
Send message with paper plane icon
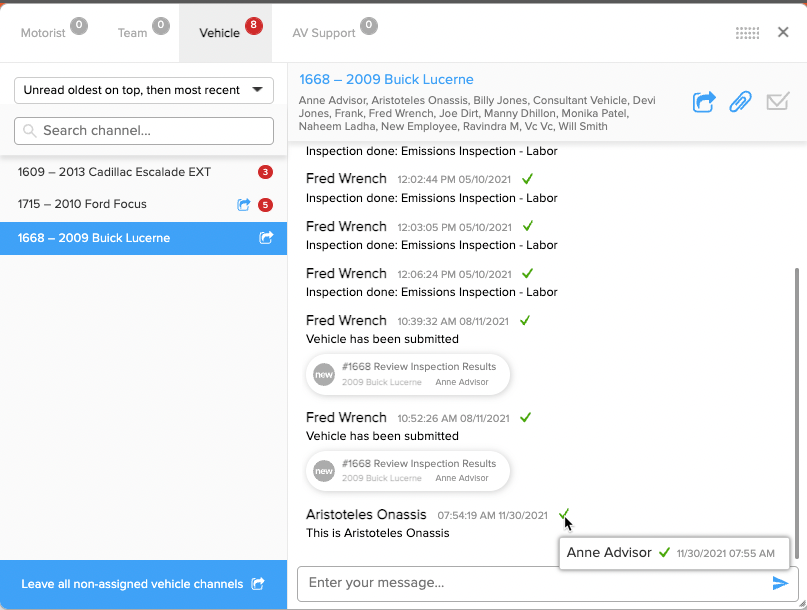tap(780, 583)
